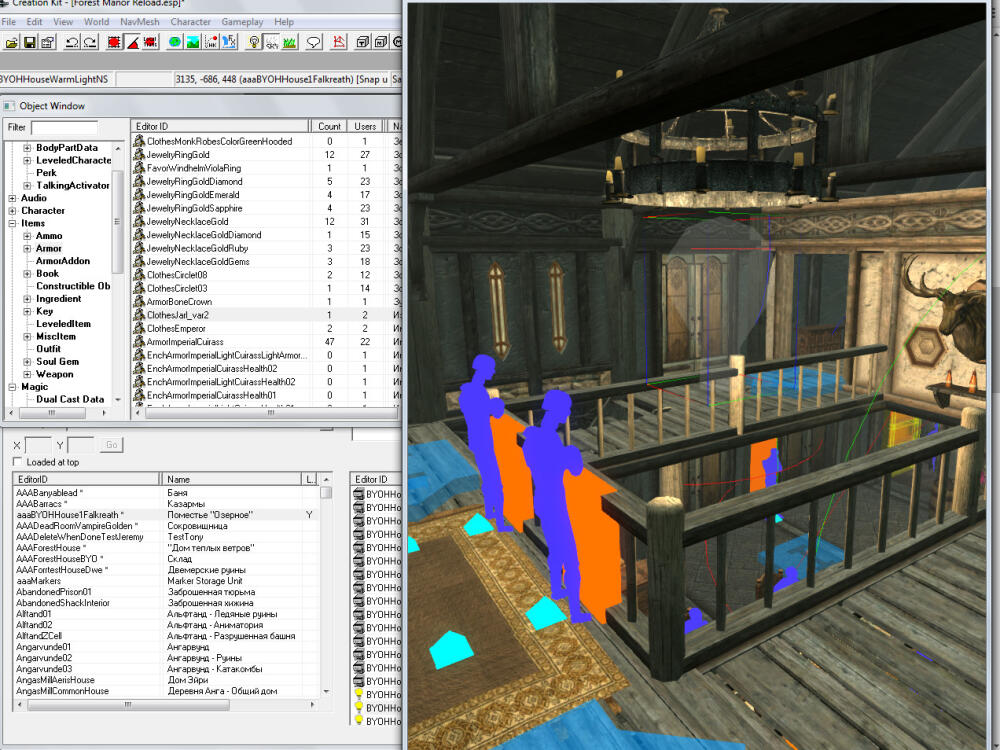Click the Fx toolbar icon

tap(229, 42)
